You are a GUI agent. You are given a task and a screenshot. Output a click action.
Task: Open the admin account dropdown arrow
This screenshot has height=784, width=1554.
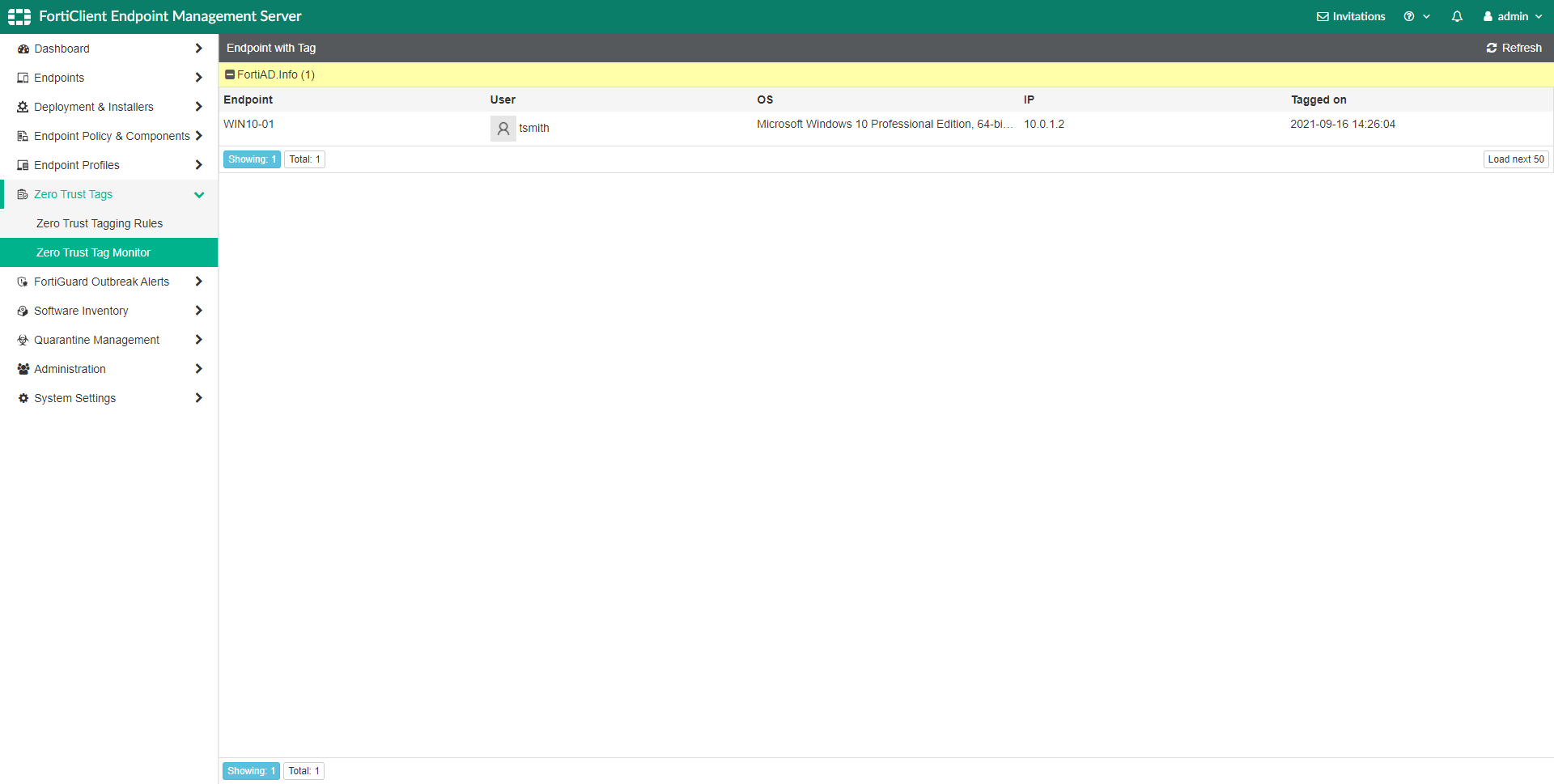coord(1539,16)
